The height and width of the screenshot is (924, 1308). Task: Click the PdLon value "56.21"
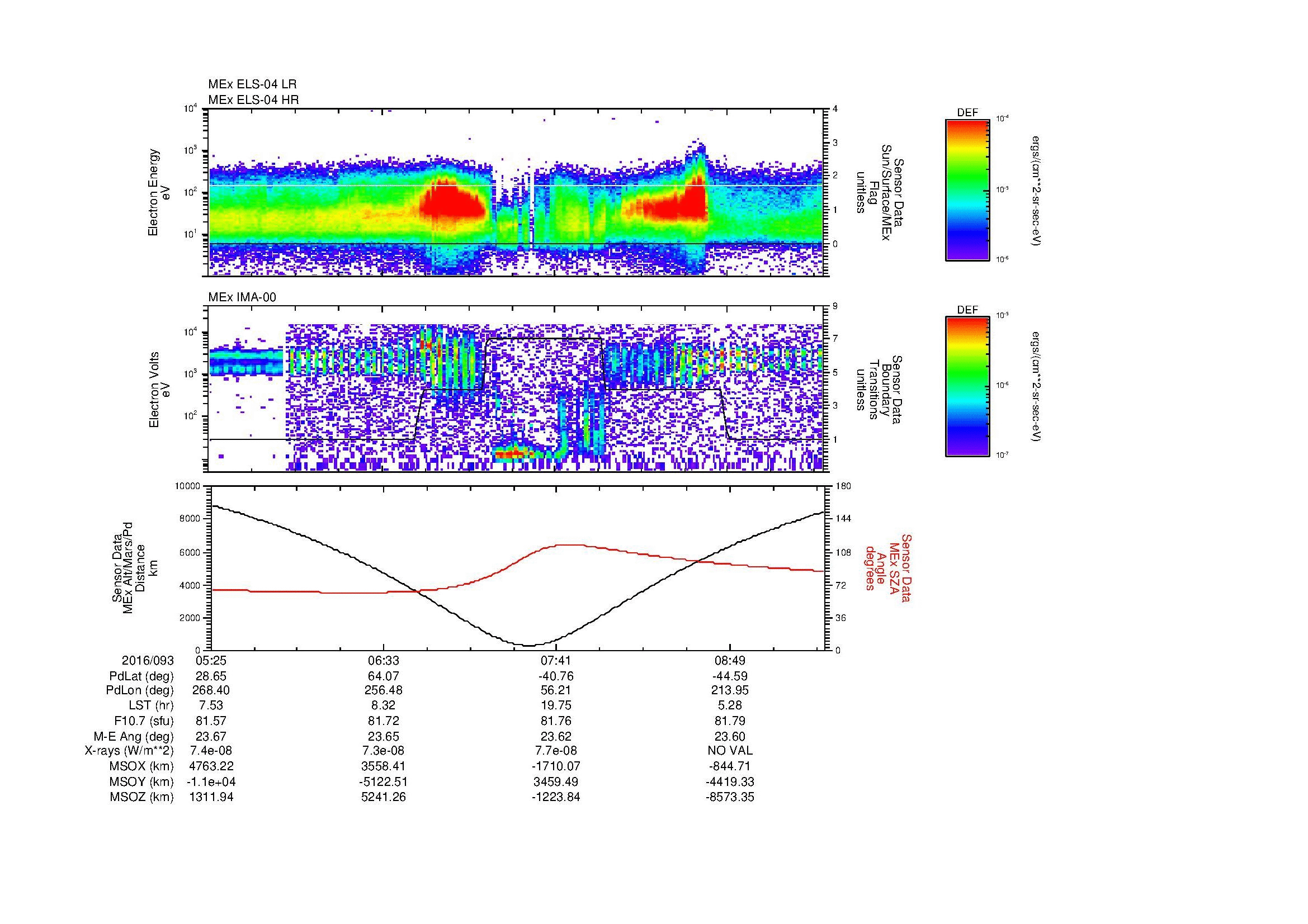pos(556,690)
